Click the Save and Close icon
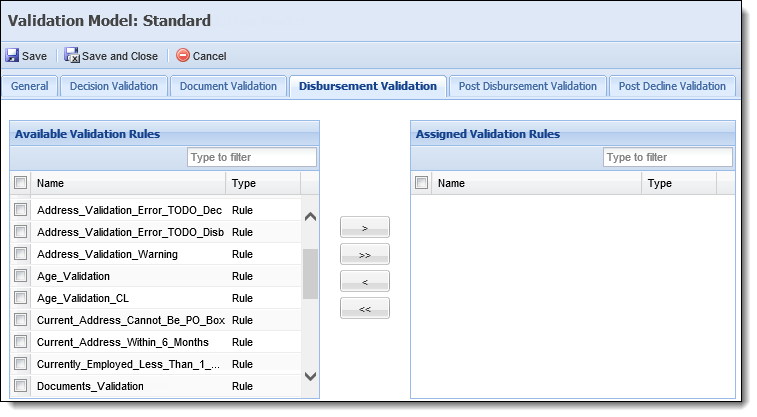757x417 pixels. pos(72,56)
